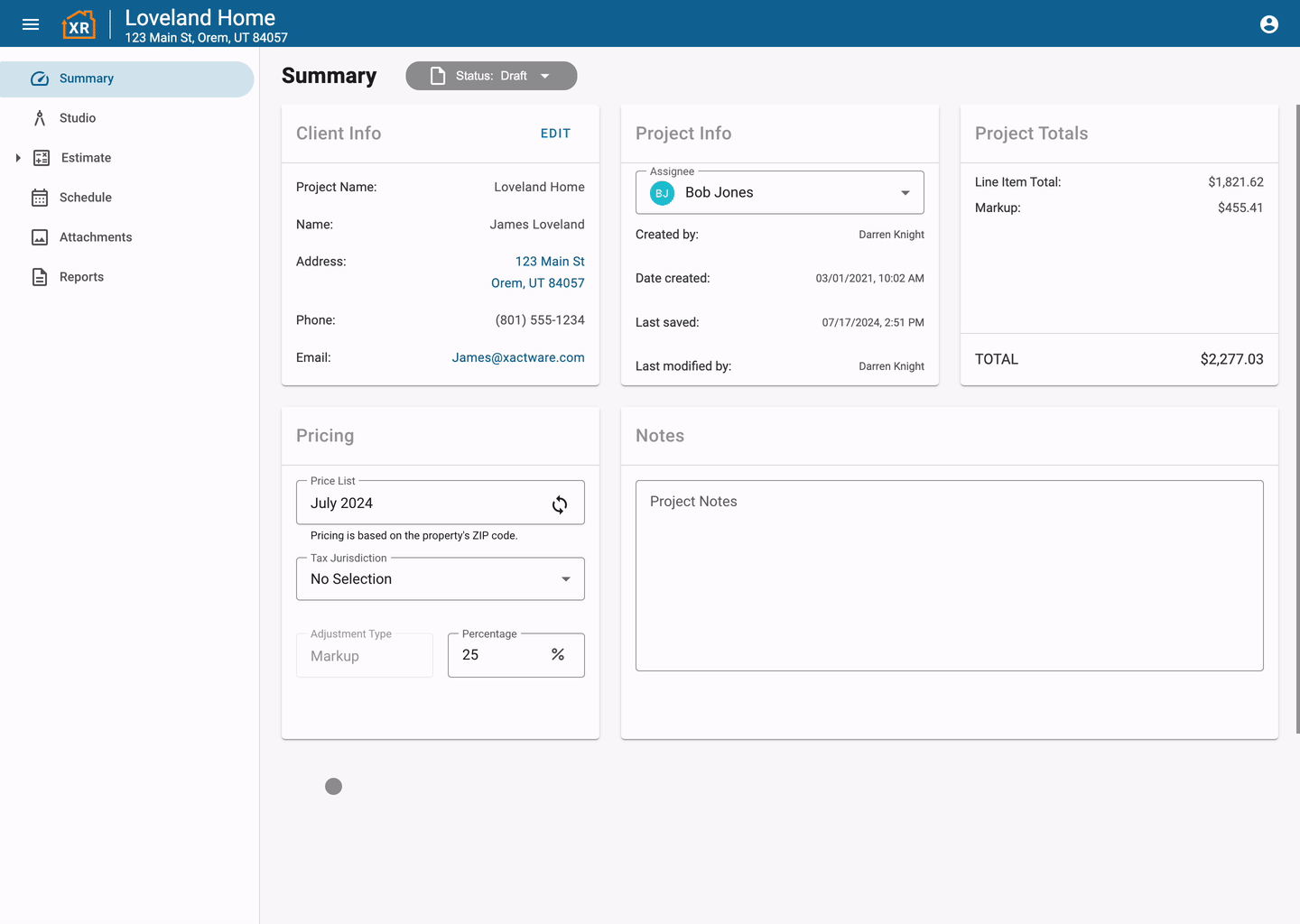Click the header address 123 Main St, Orem

coord(207,38)
